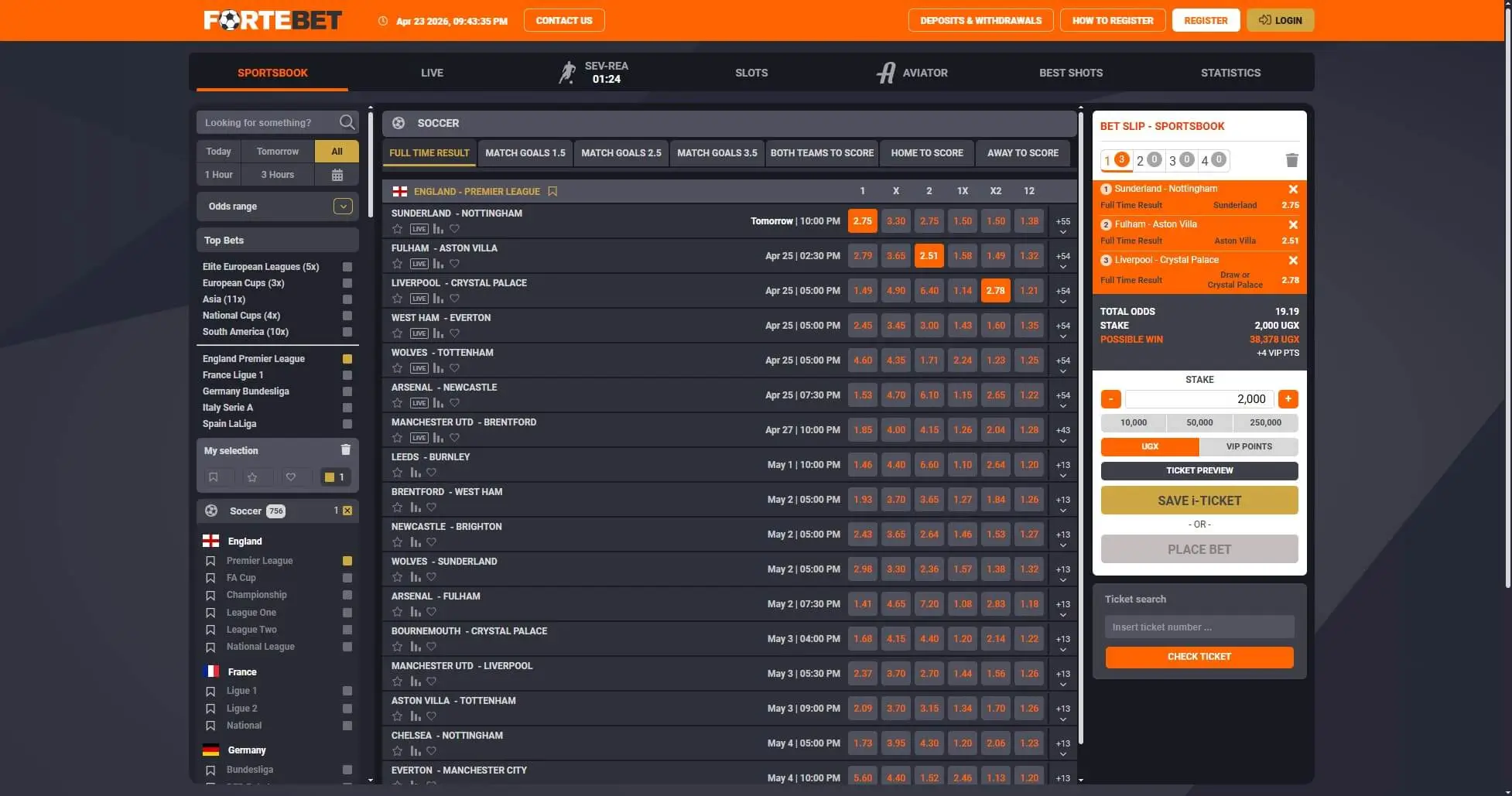Click the Insert ticket number field
The image size is (1512, 796).
(1199, 627)
